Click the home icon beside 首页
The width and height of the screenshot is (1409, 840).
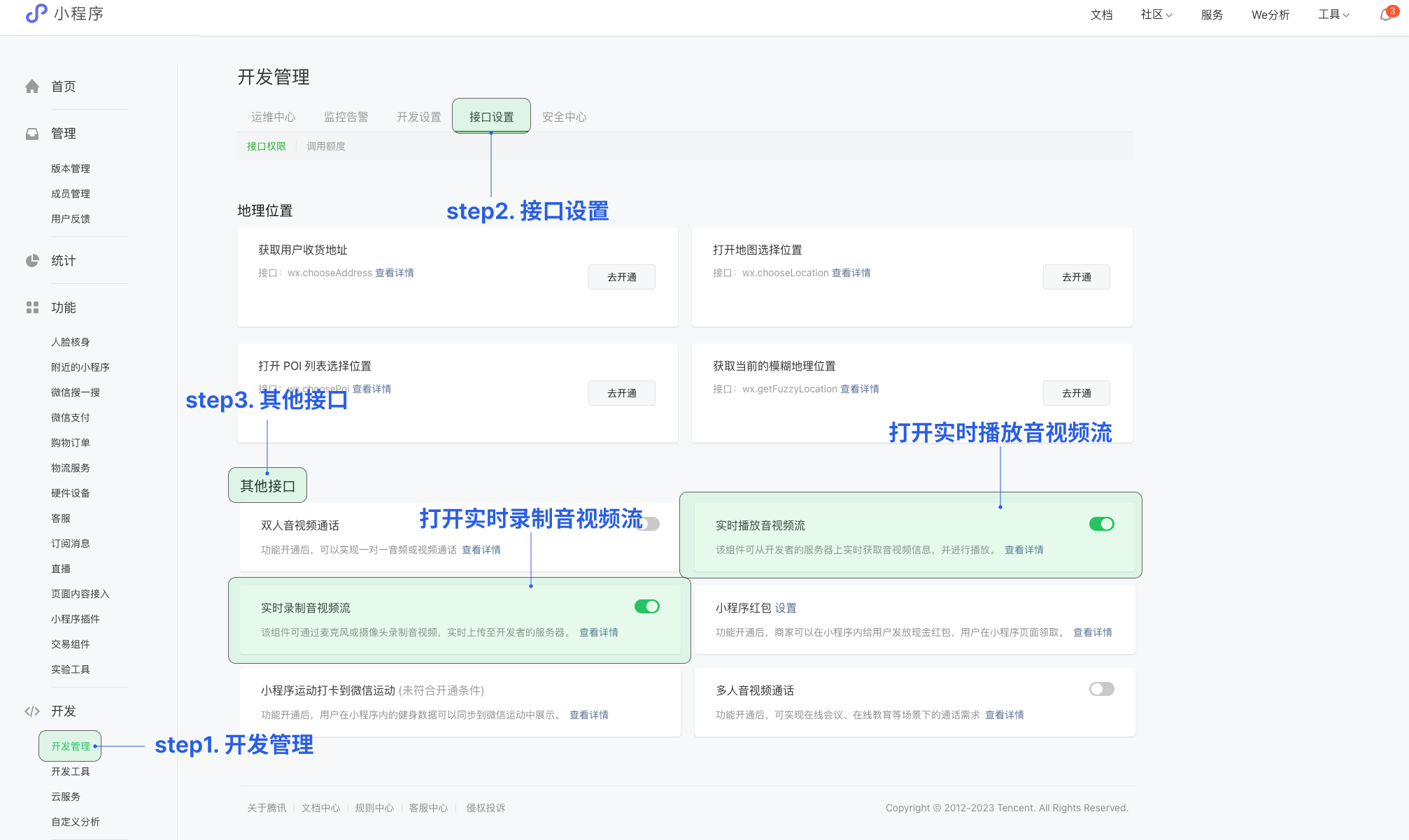tap(32, 86)
